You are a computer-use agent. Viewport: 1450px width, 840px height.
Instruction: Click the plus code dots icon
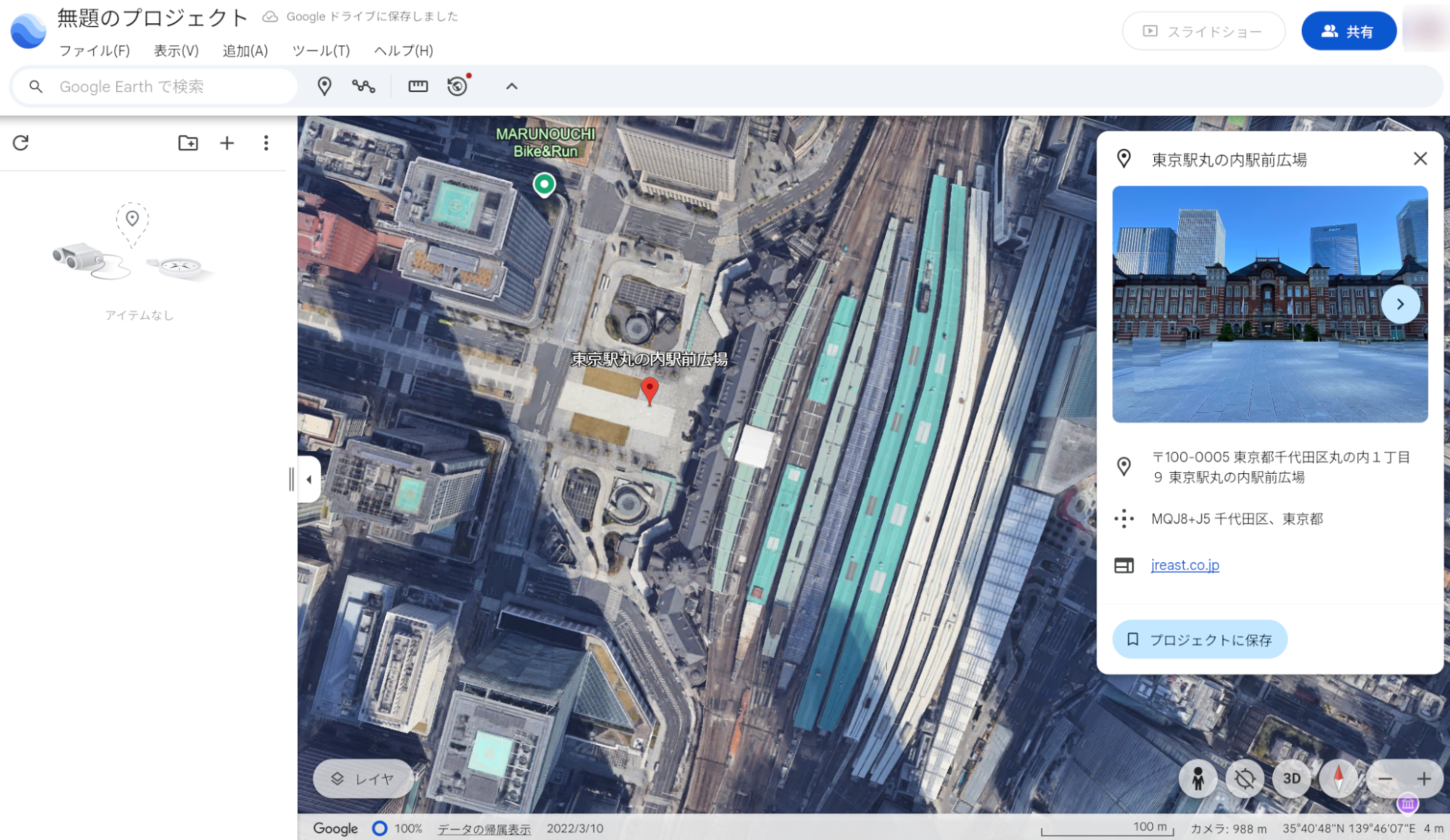coord(1124,519)
